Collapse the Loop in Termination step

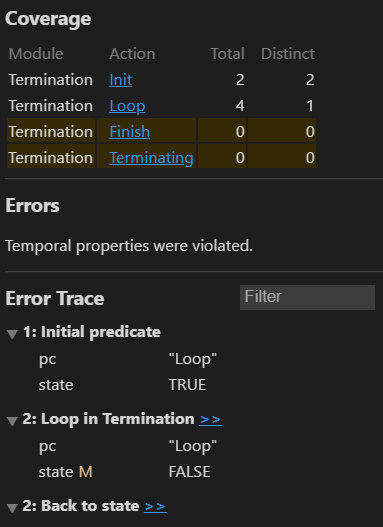(12, 421)
